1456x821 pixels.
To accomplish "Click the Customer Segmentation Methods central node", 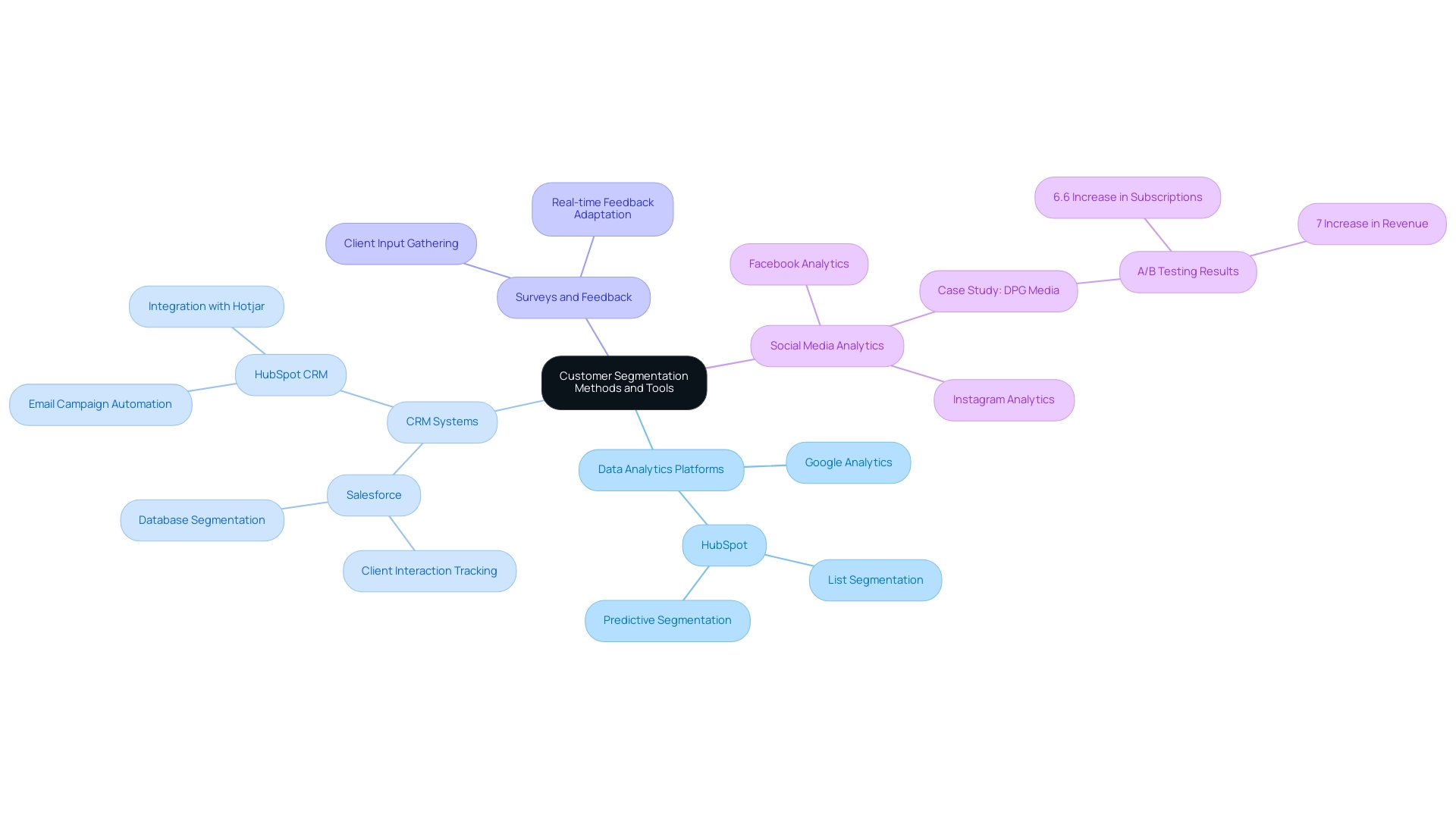I will coord(624,382).
